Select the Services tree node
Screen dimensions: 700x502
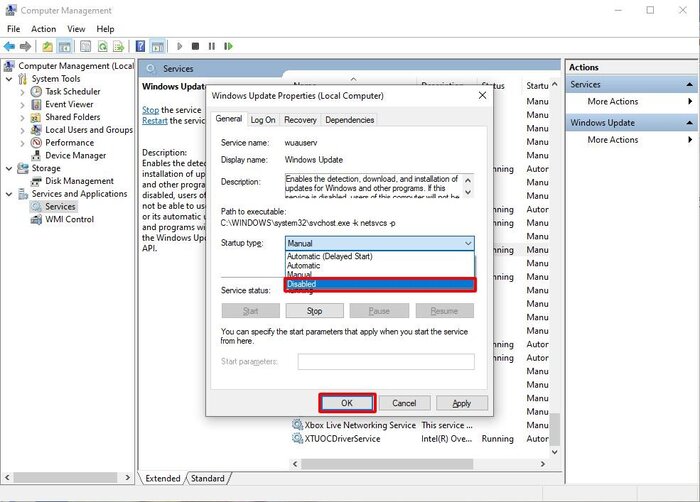(x=60, y=206)
